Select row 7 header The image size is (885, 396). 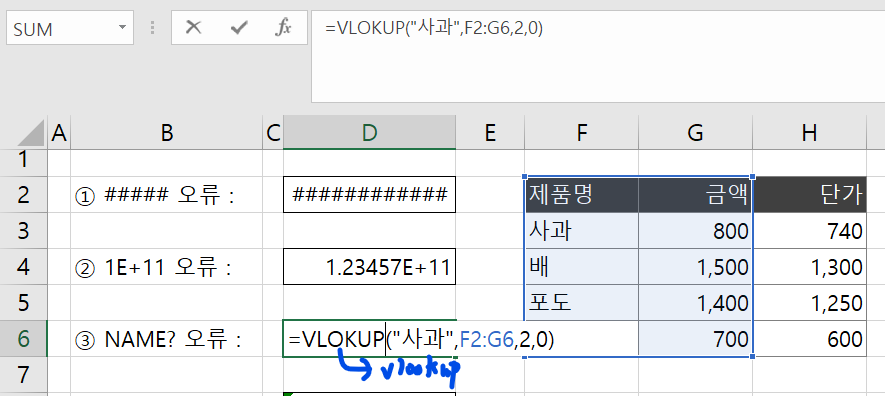[23, 374]
